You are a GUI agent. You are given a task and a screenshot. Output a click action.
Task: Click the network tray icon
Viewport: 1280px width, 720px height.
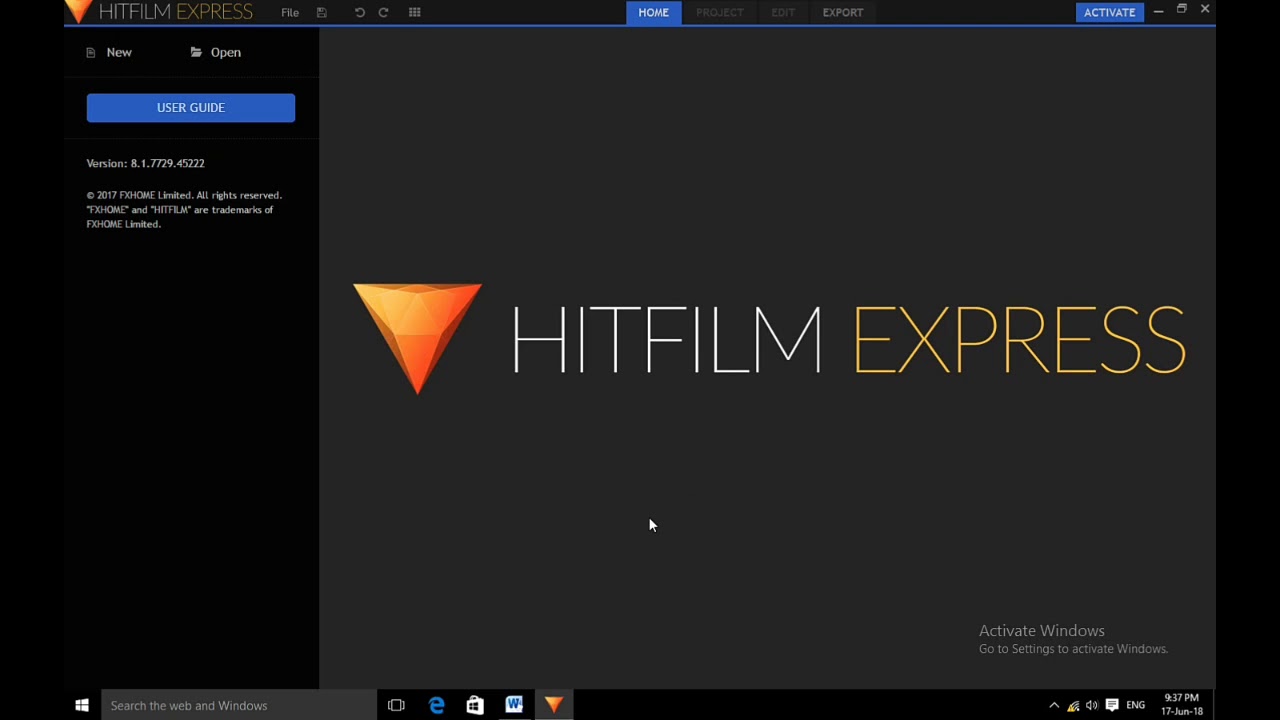coord(1073,705)
